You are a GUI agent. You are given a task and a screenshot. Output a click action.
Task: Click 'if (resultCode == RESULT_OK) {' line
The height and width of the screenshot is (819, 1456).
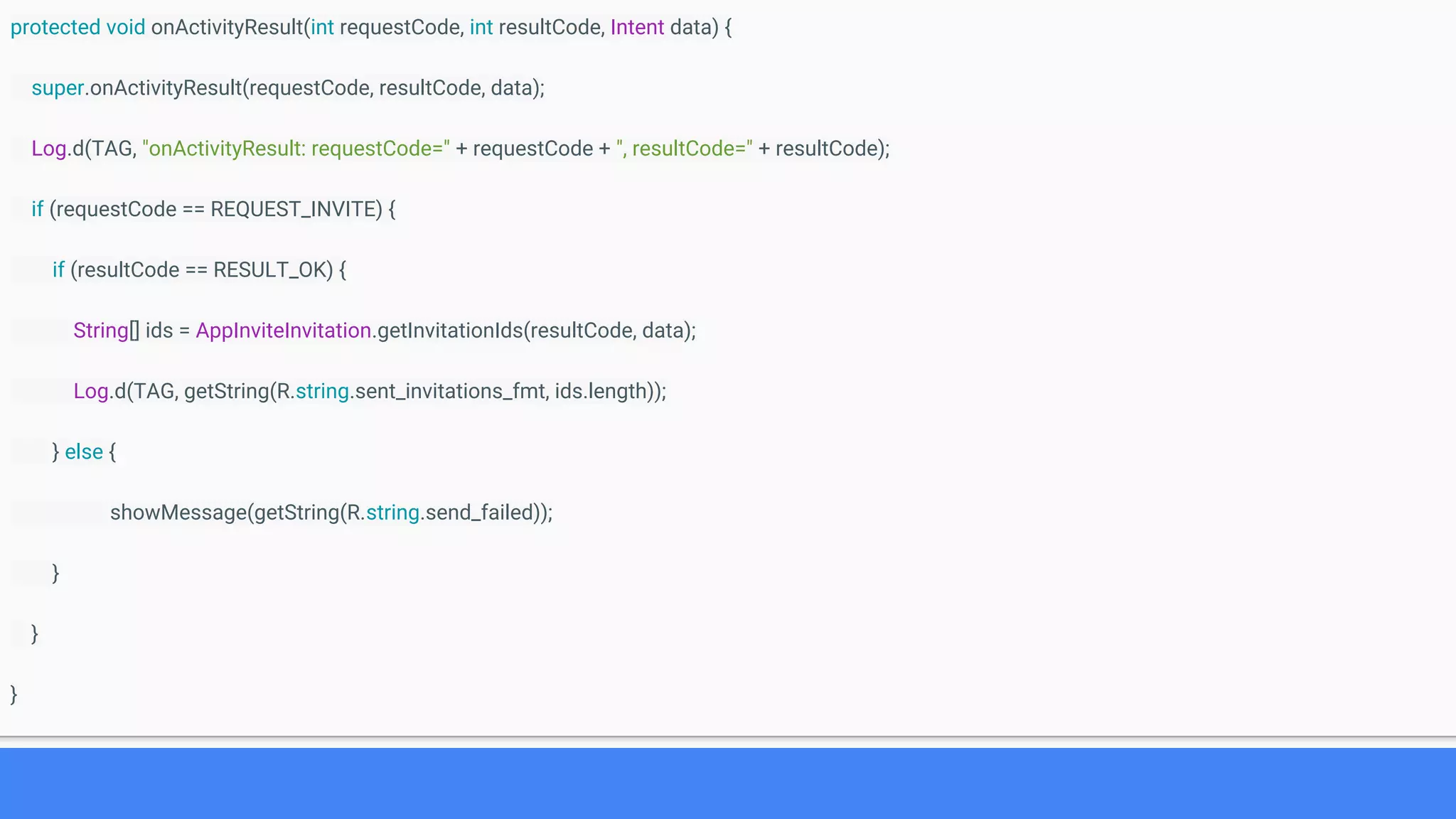click(x=199, y=270)
